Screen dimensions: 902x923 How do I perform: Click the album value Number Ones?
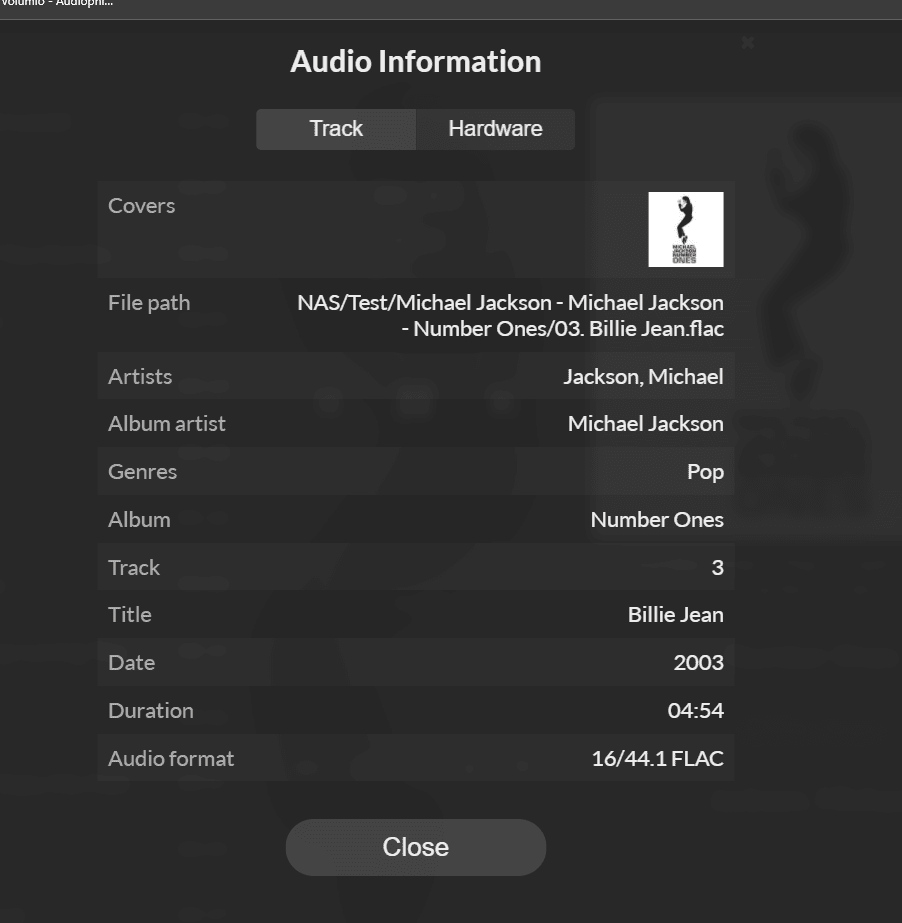point(657,520)
